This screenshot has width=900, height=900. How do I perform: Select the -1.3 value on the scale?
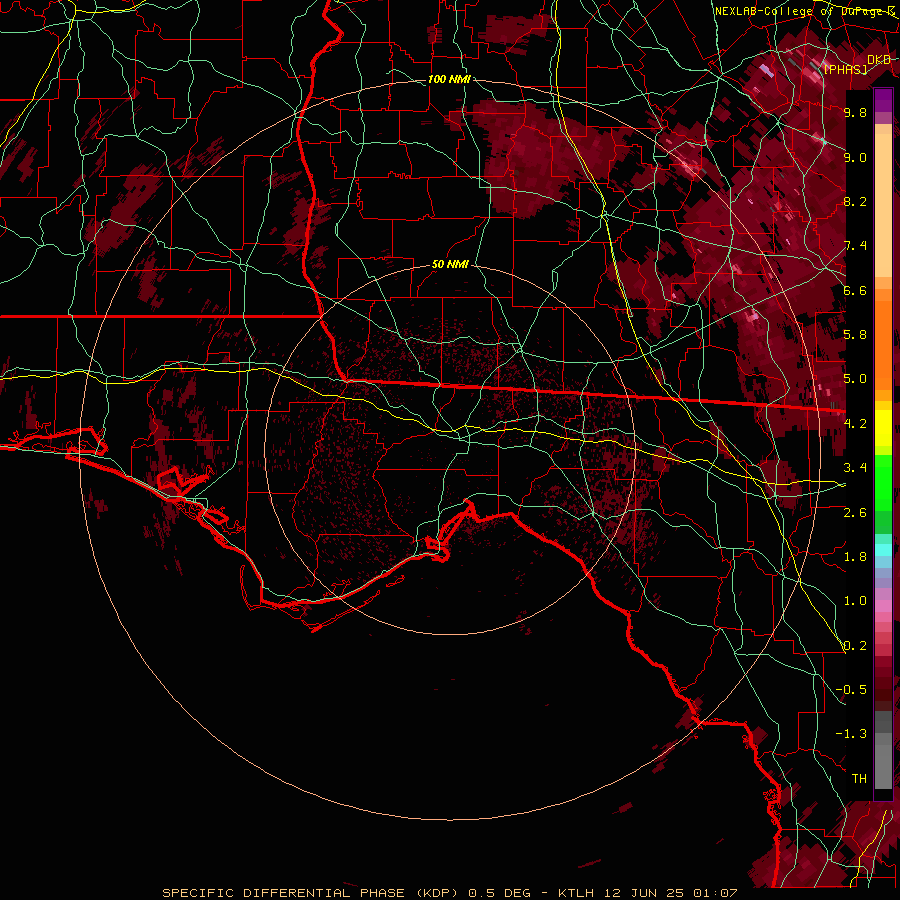pos(851,734)
